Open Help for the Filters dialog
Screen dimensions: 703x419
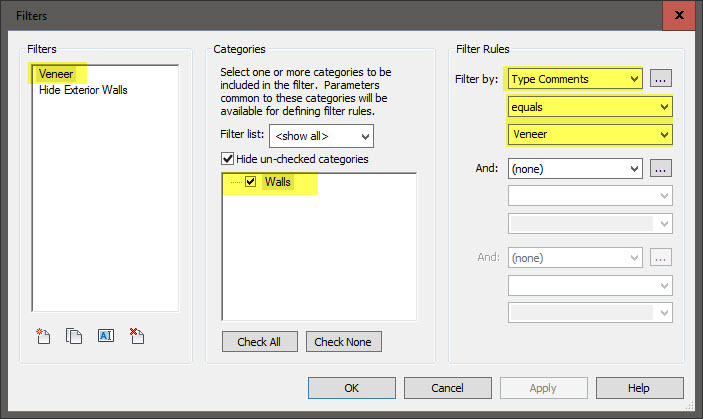point(639,388)
